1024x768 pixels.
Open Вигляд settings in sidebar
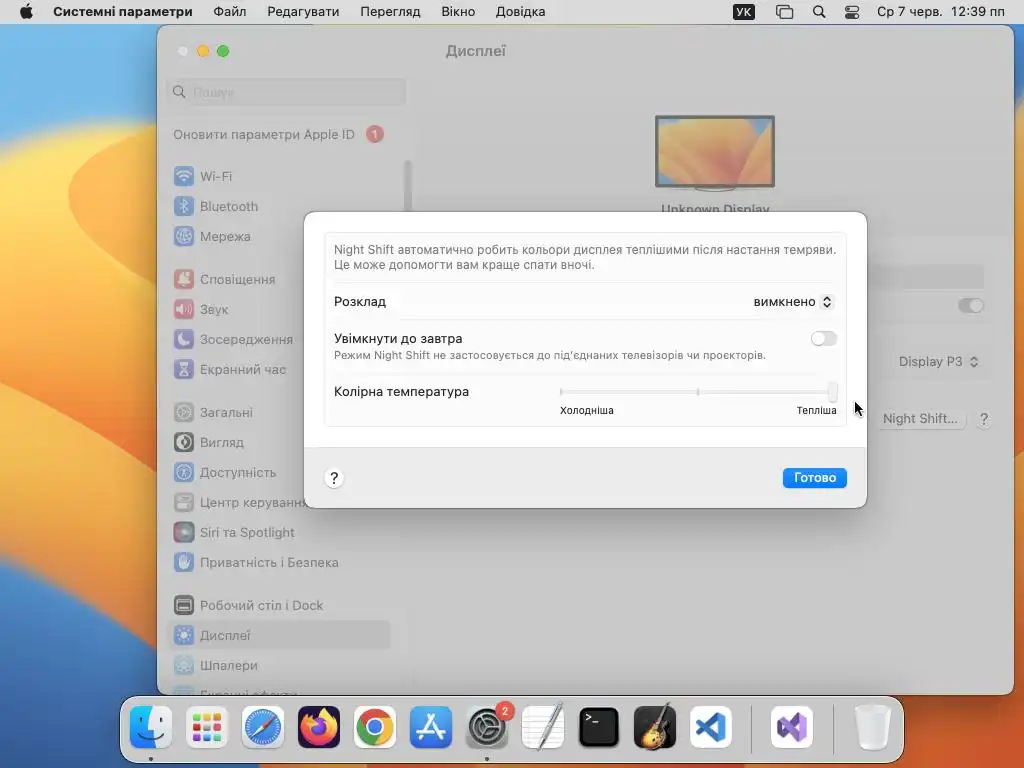coord(208,443)
